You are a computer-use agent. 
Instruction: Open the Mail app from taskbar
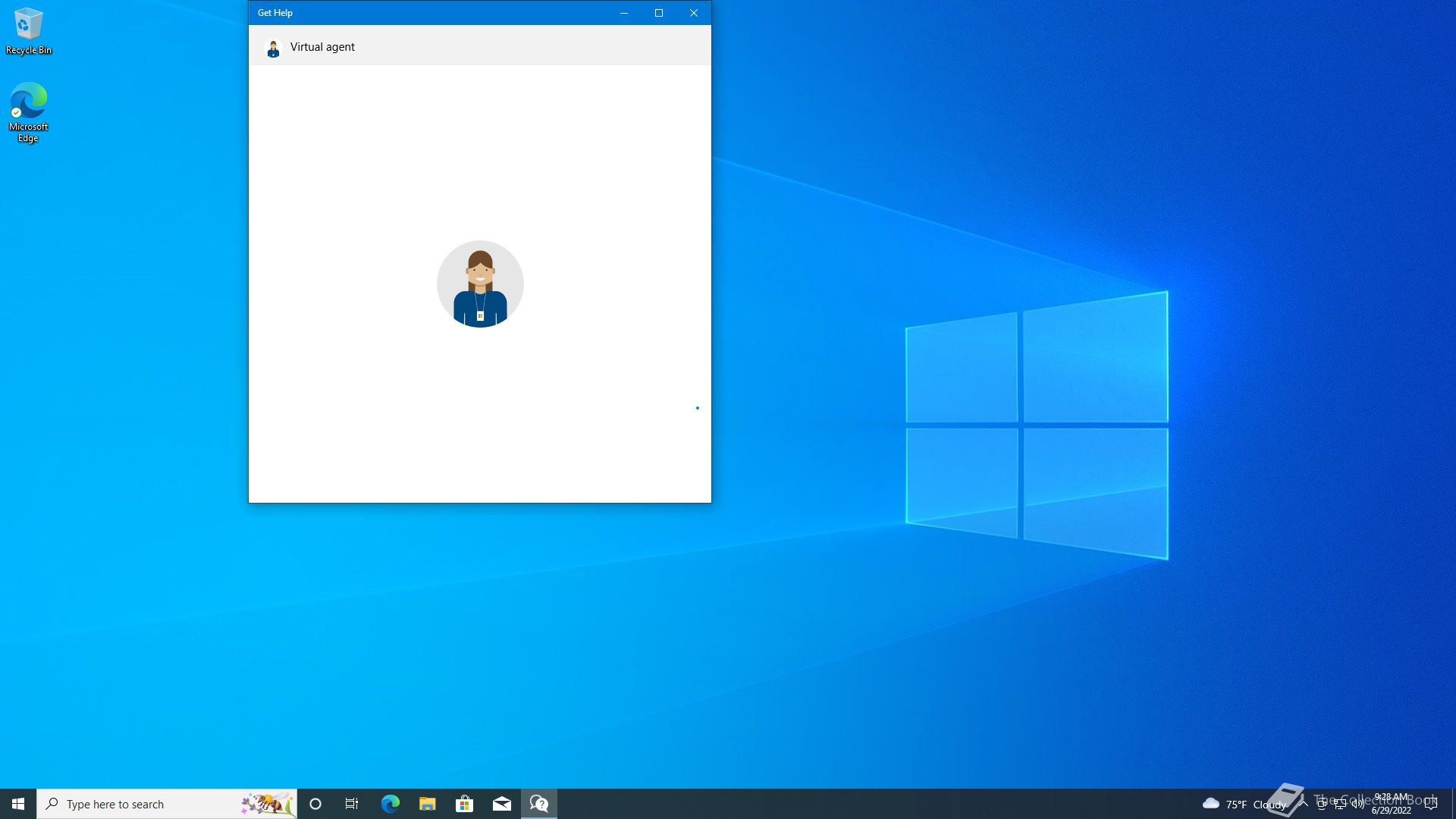pyautogui.click(x=501, y=804)
